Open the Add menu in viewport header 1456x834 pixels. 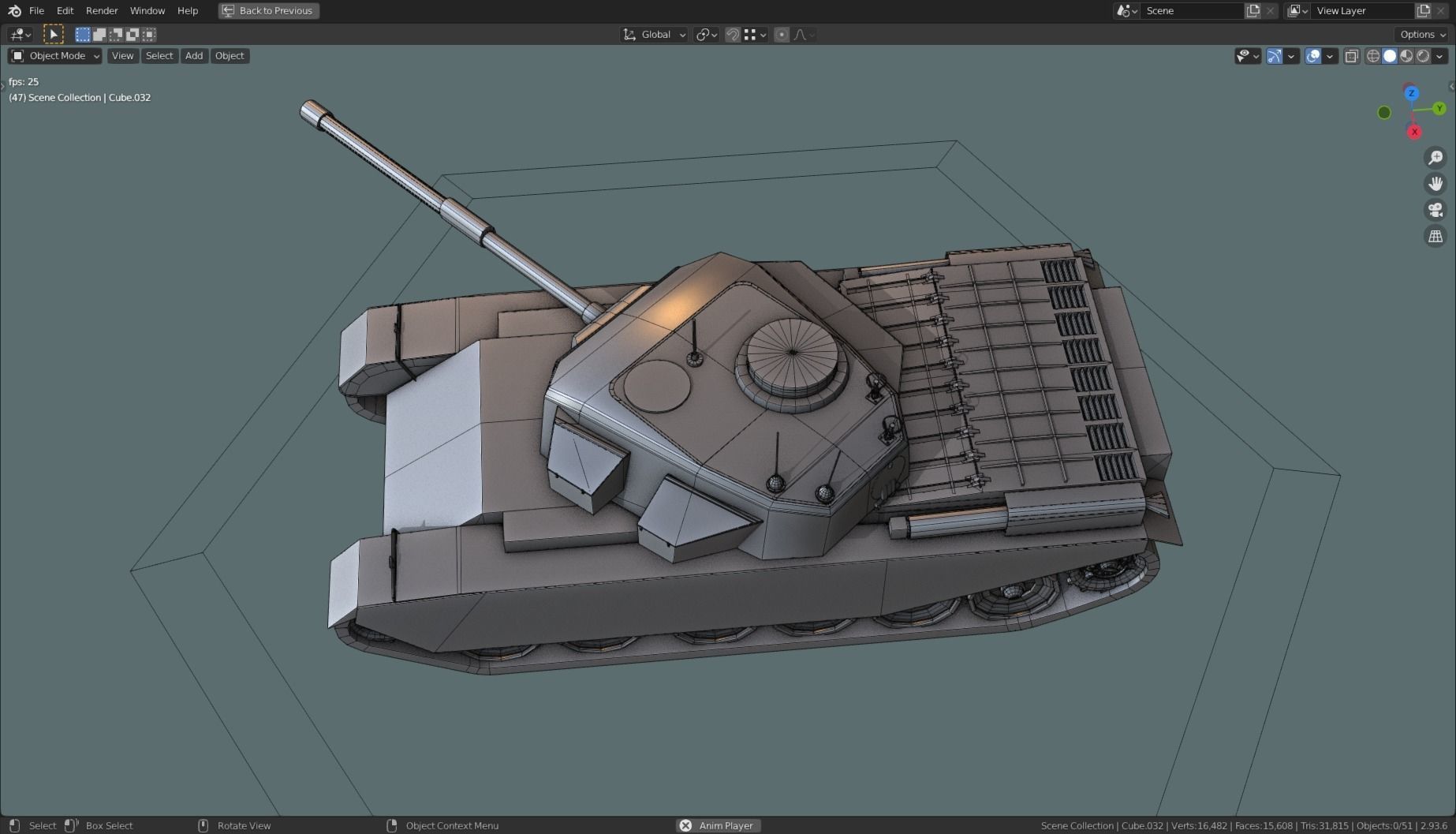tap(194, 55)
